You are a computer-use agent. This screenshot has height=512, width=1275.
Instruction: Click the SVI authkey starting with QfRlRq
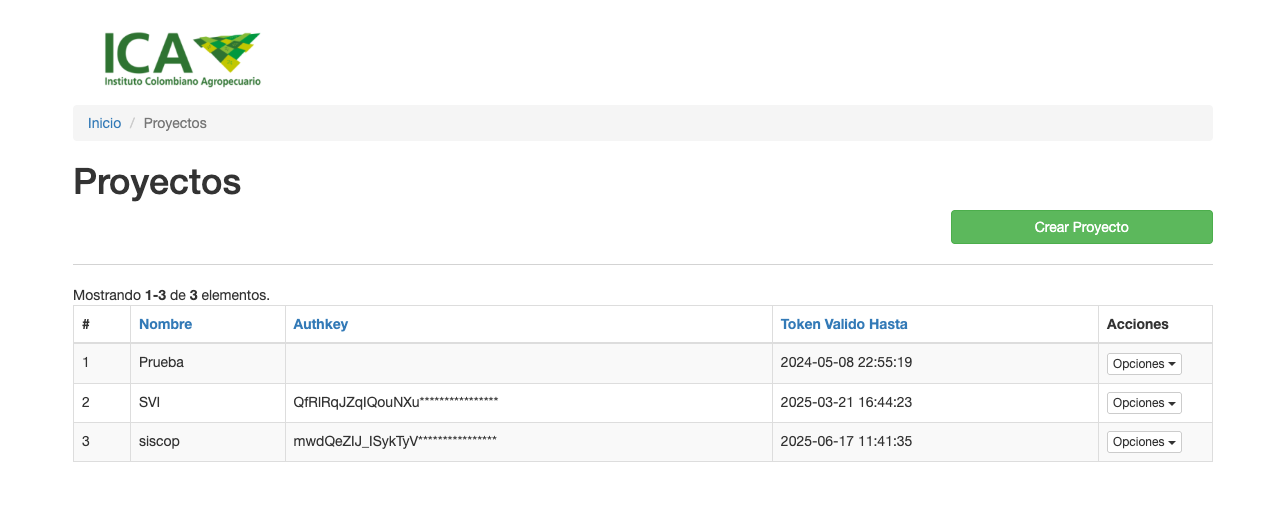click(395, 402)
